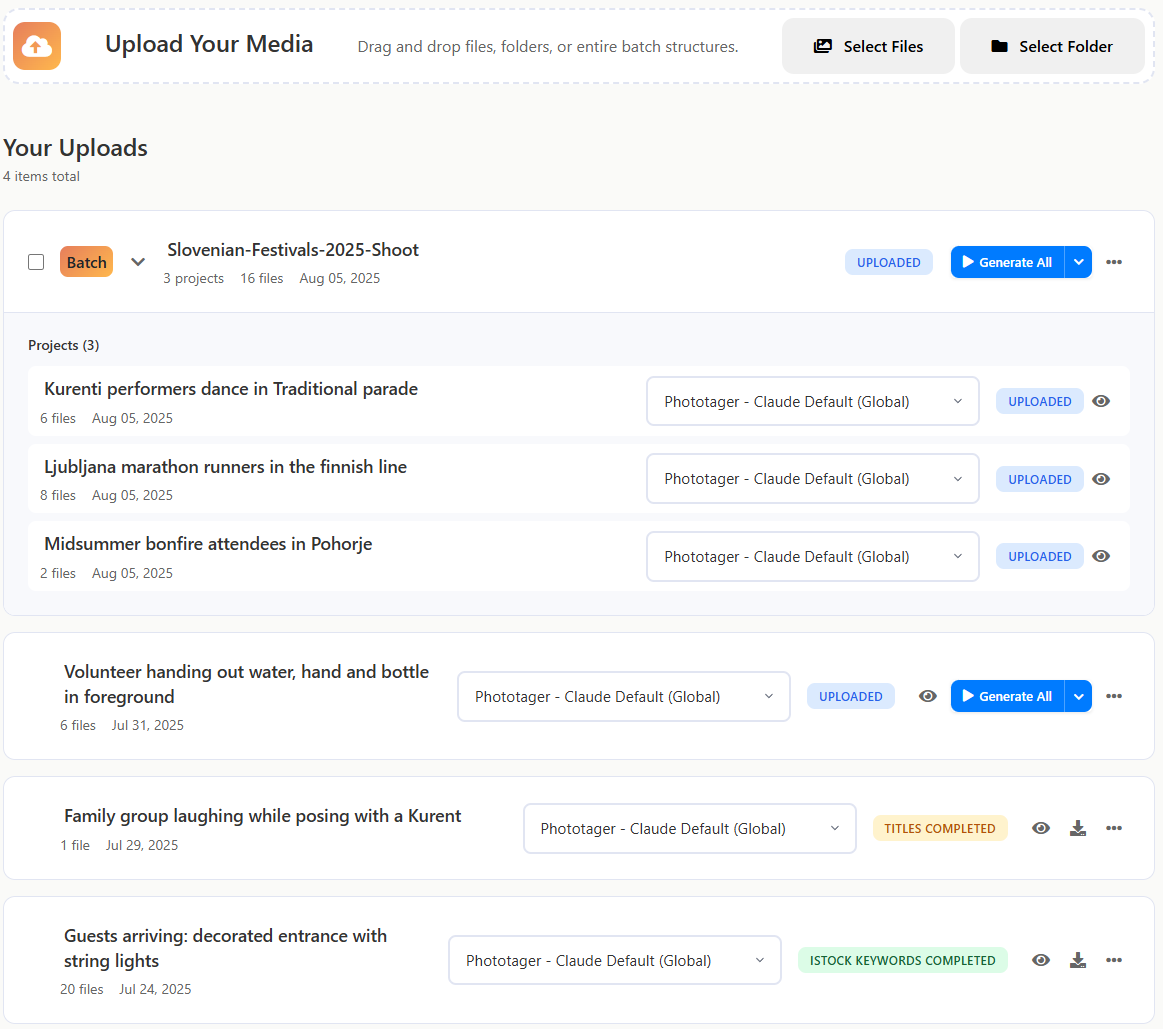Preview the Volunteer handing out water project
The height and width of the screenshot is (1029, 1163).
click(x=928, y=696)
